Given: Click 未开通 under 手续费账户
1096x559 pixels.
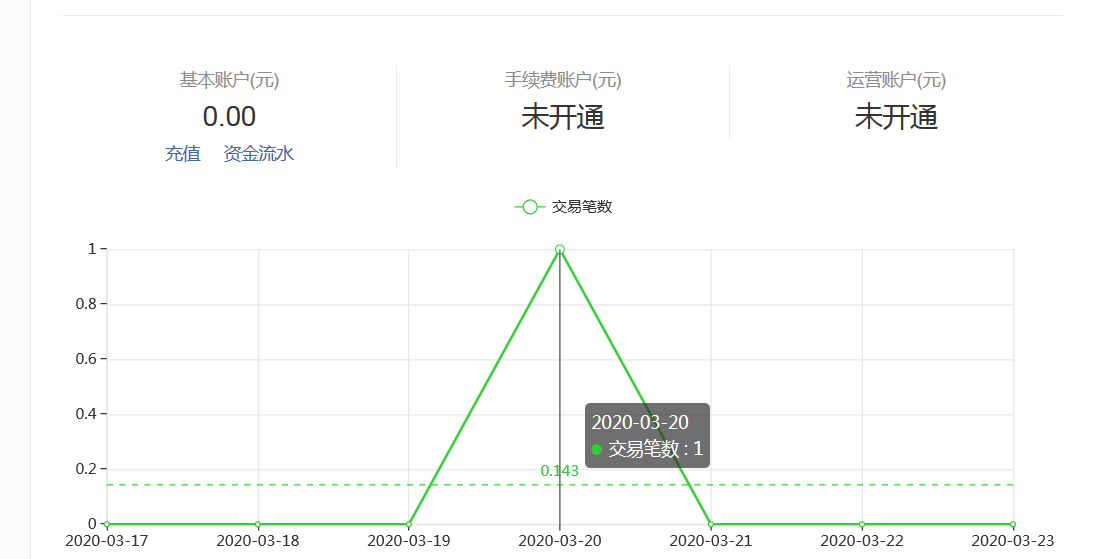Looking at the screenshot, I should coord(563,117).
